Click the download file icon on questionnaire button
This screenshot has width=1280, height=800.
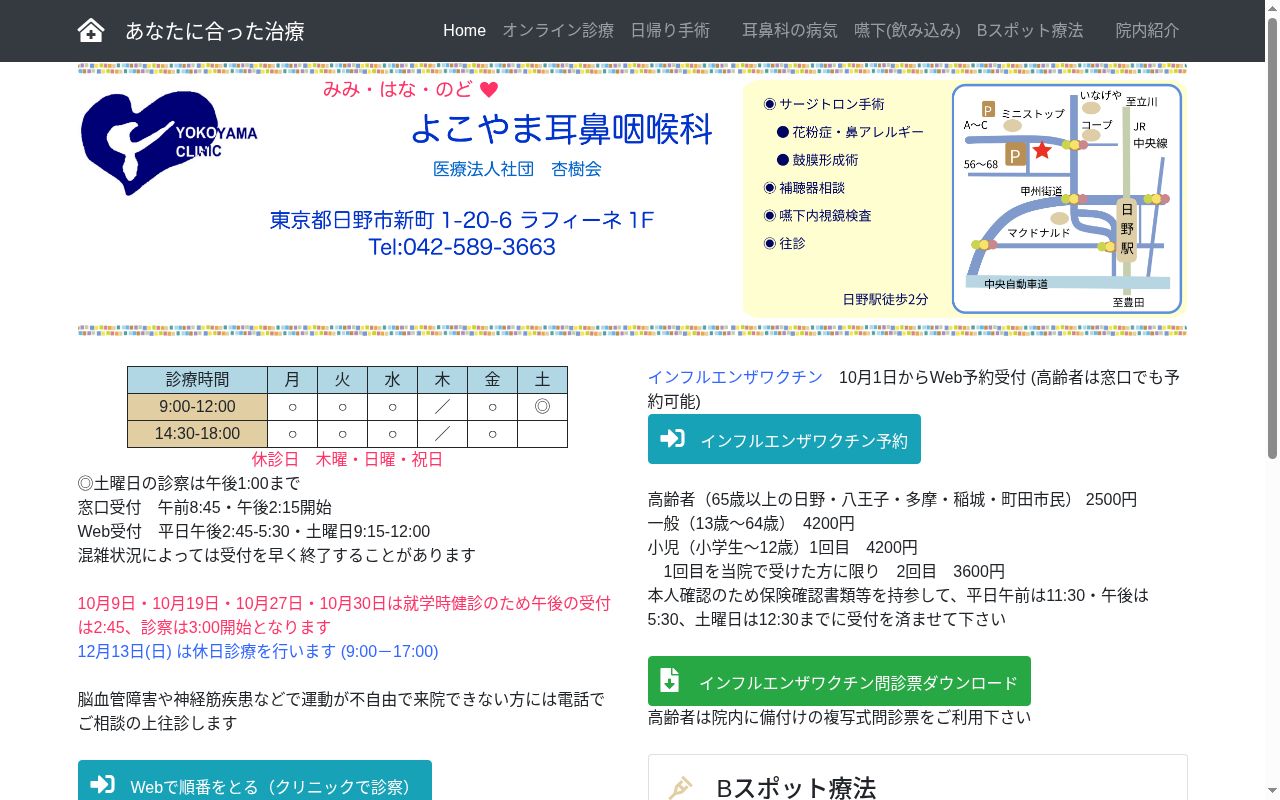[670, 681]
